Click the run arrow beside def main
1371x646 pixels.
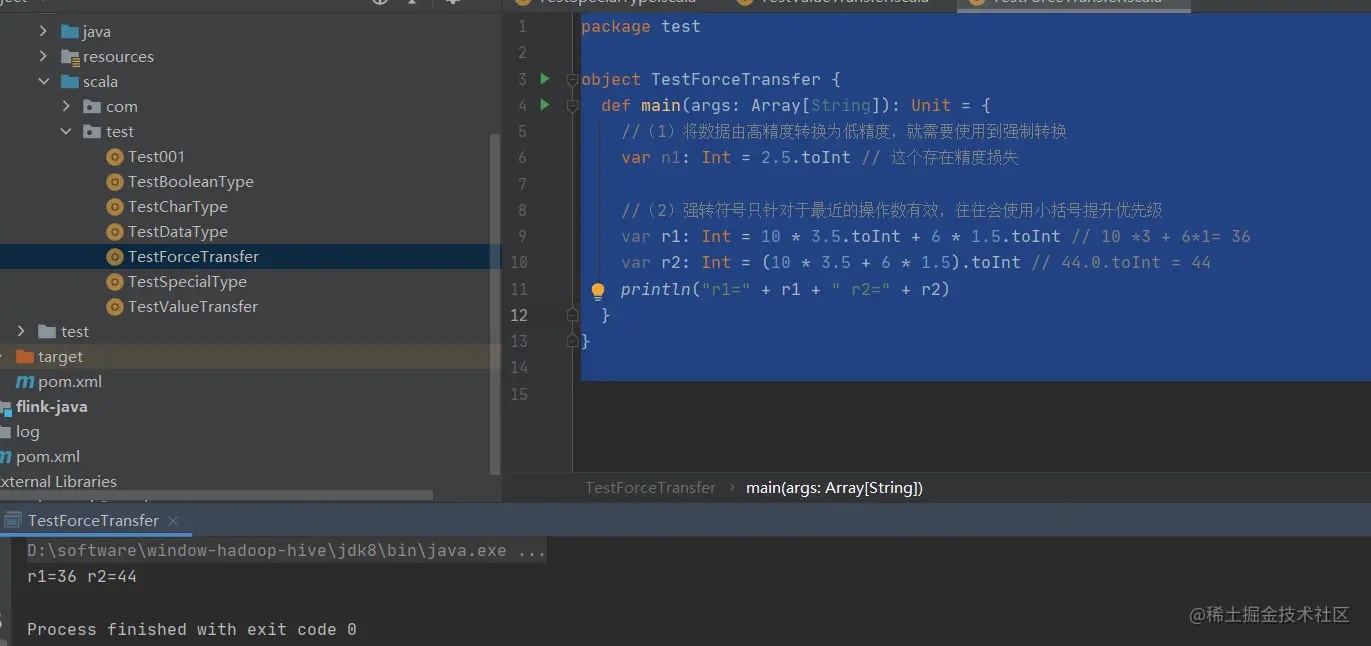[545, 104]
